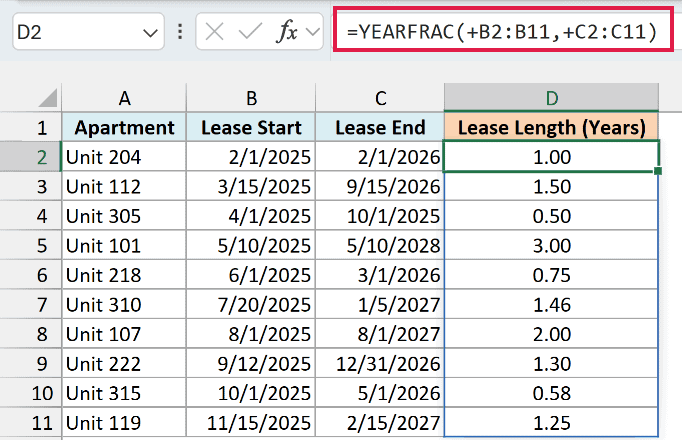This screenshot has height=440, width=682.
Task: Select cell containing Unit 315
Action: 124,393
